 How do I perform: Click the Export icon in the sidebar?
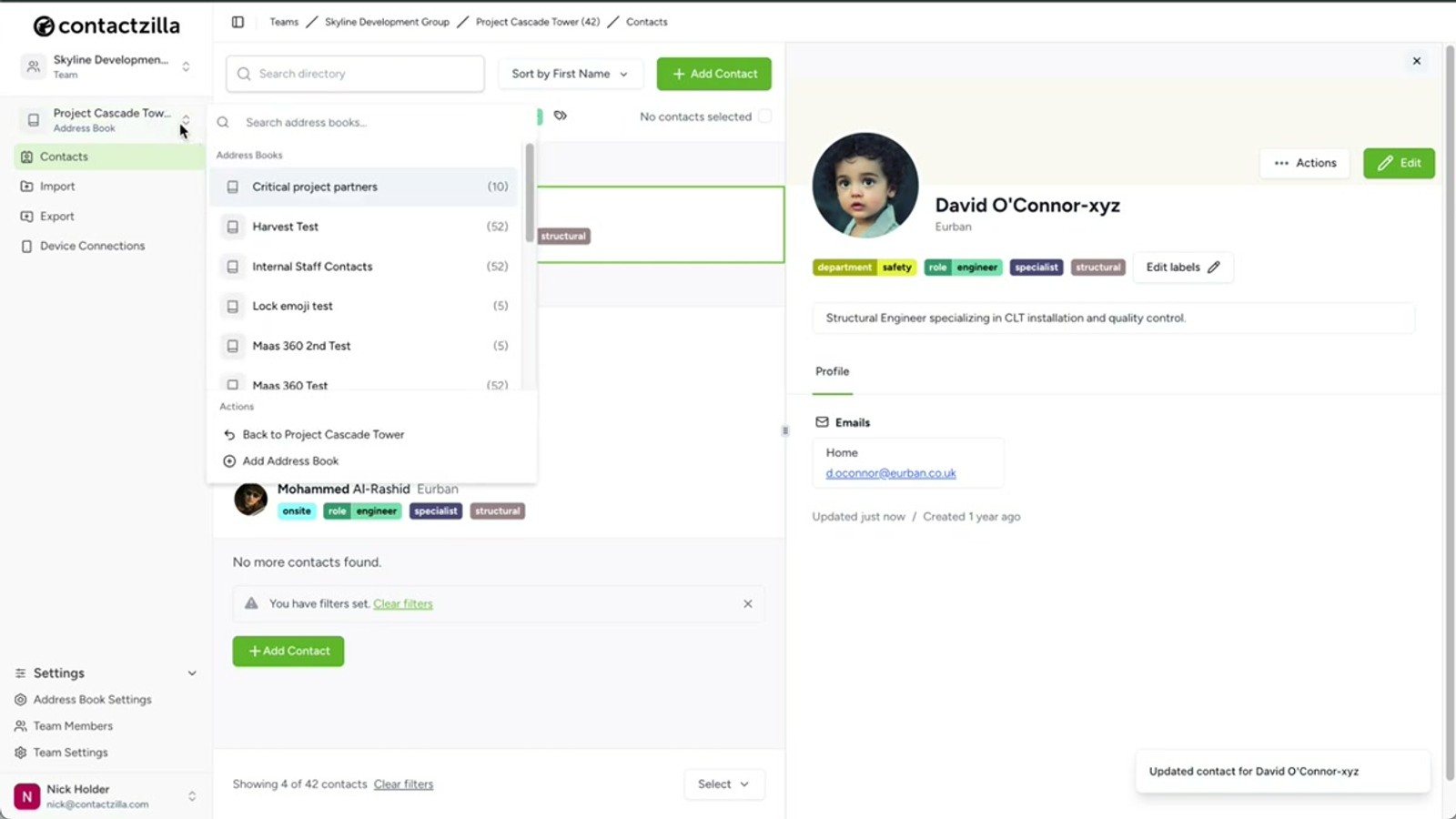pyautogui.click(x=26, y=217)
